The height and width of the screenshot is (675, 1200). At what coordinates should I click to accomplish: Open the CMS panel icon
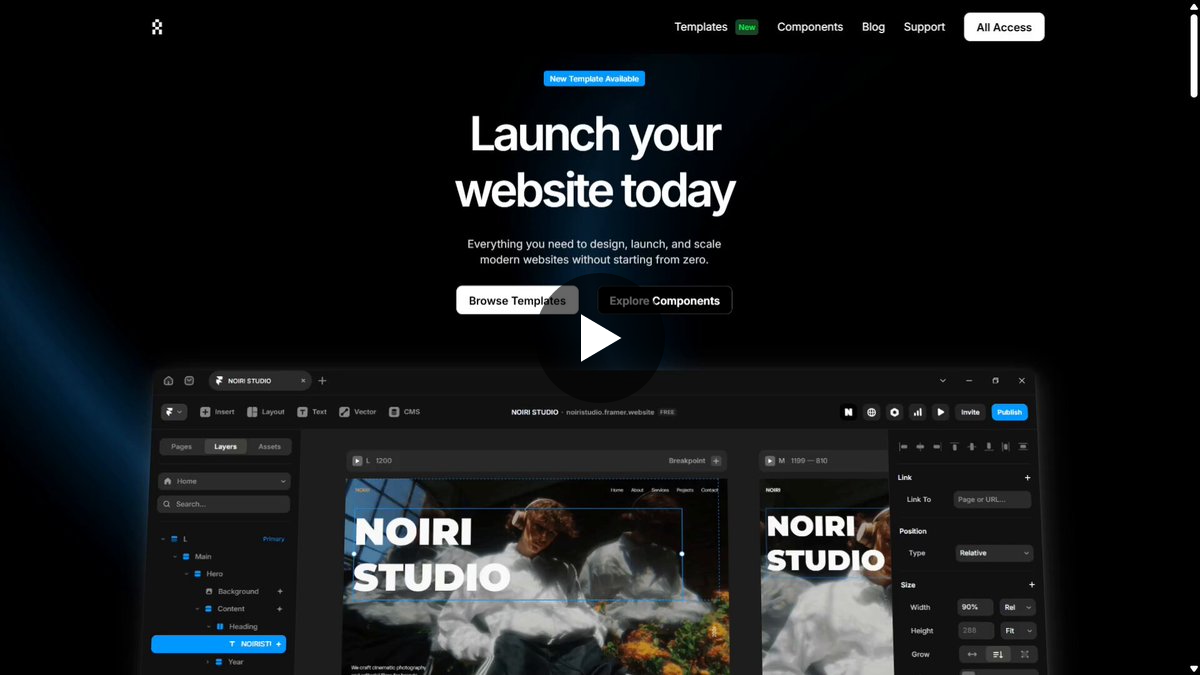pos(394,412)
